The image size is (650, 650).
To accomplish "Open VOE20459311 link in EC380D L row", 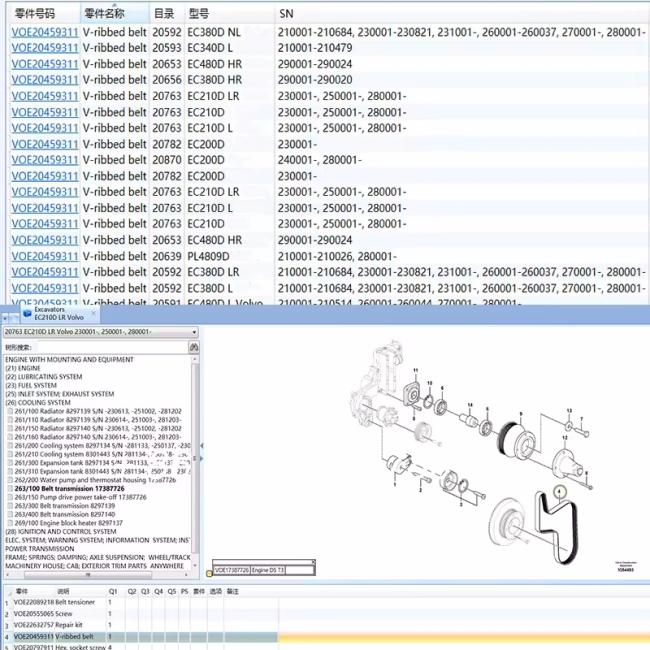I will pyautogui.click(x=45, y=289).
